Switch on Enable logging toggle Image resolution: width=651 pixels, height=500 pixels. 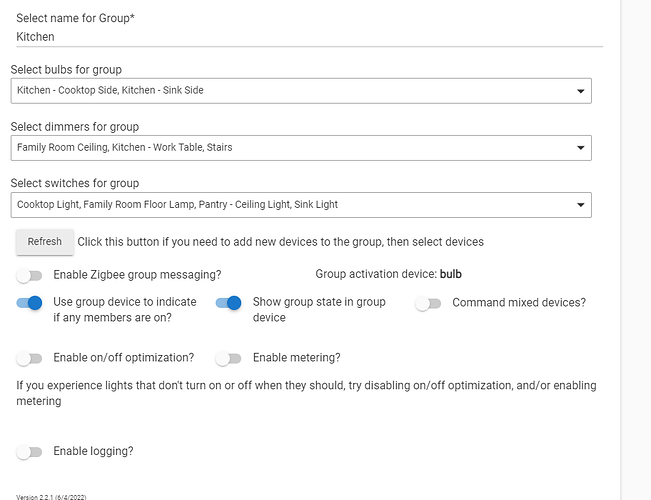point(29,452)
